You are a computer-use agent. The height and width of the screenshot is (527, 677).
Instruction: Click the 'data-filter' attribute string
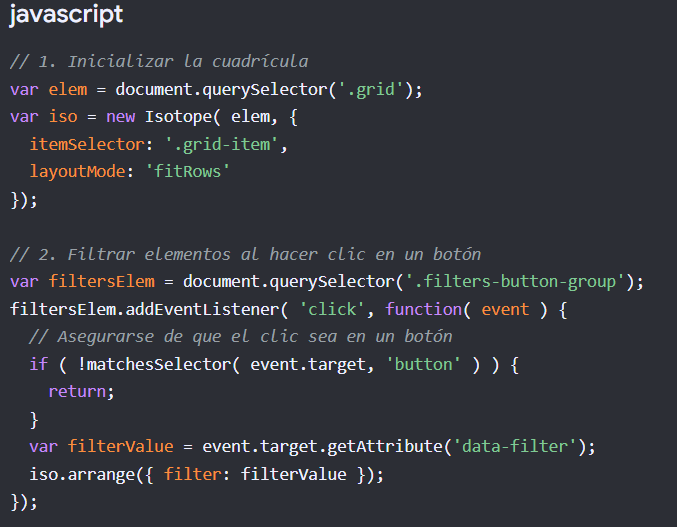tap(515, 446)
